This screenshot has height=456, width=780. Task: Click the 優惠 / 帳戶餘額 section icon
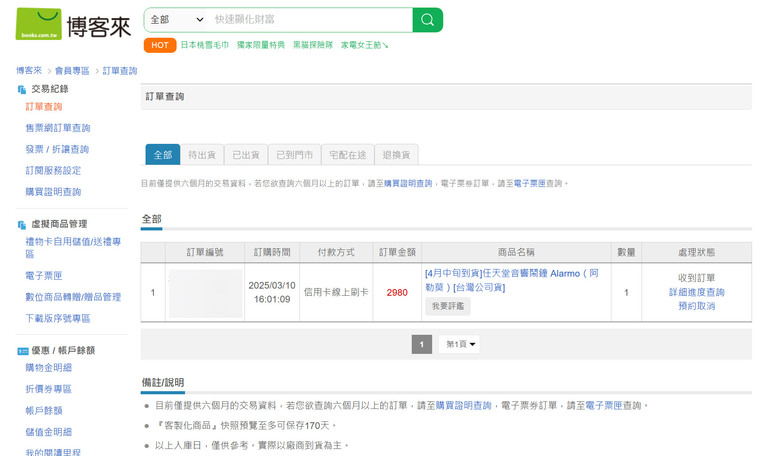click(x=22, y=351)
